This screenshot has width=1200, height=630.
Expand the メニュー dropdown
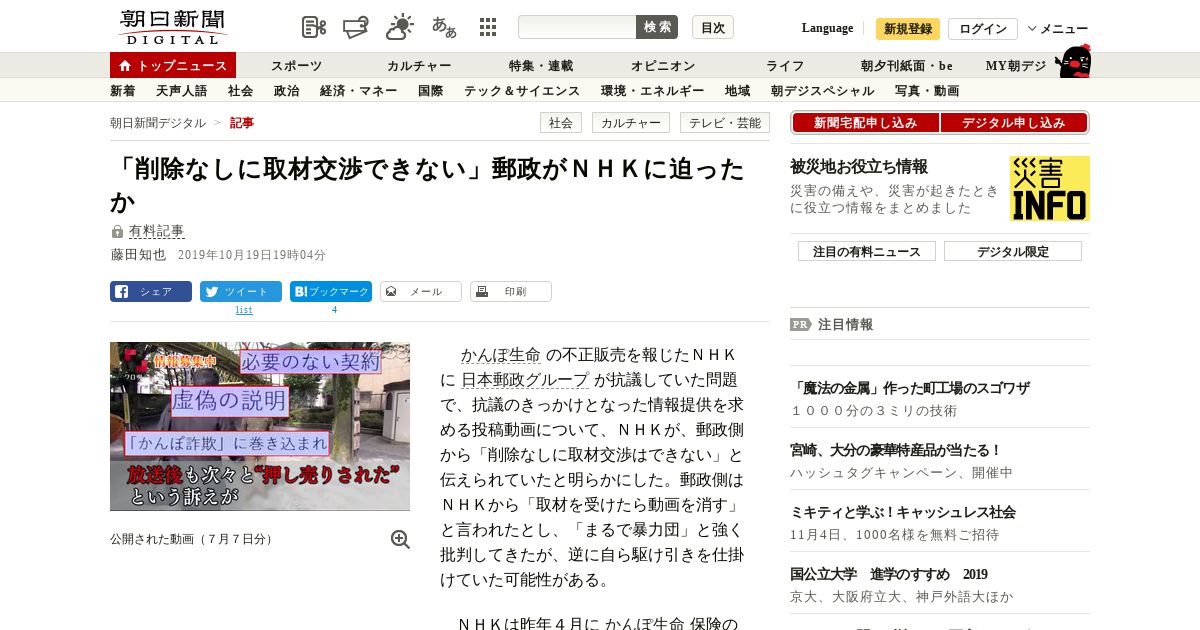click(1058, 29)
